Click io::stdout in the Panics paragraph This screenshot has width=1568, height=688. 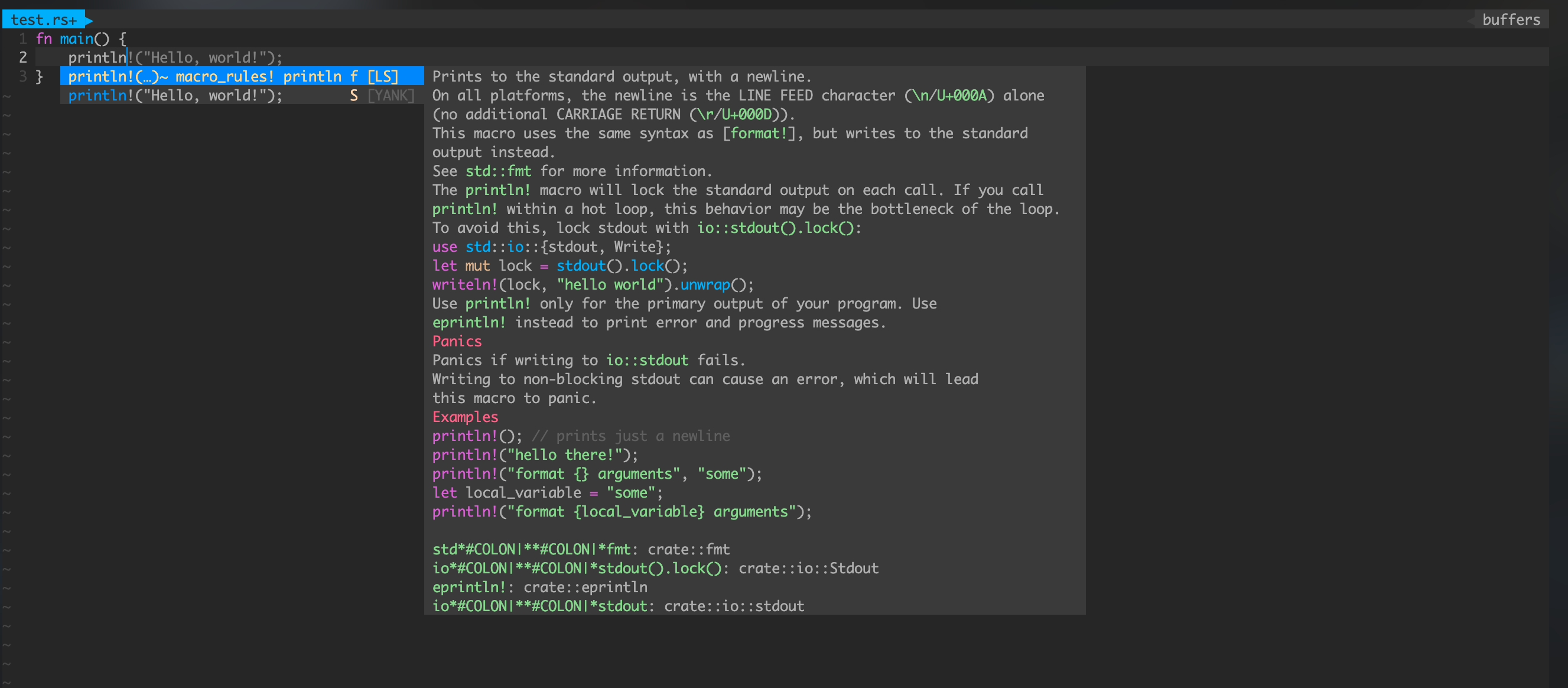click(x=647, y=360)
